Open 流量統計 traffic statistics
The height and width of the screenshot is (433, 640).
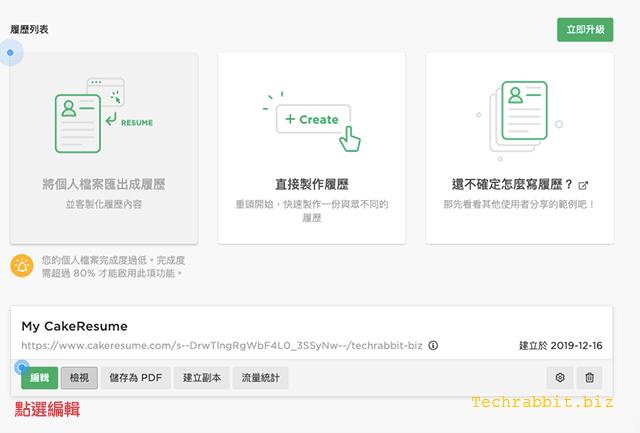click(x=260, y=378)
